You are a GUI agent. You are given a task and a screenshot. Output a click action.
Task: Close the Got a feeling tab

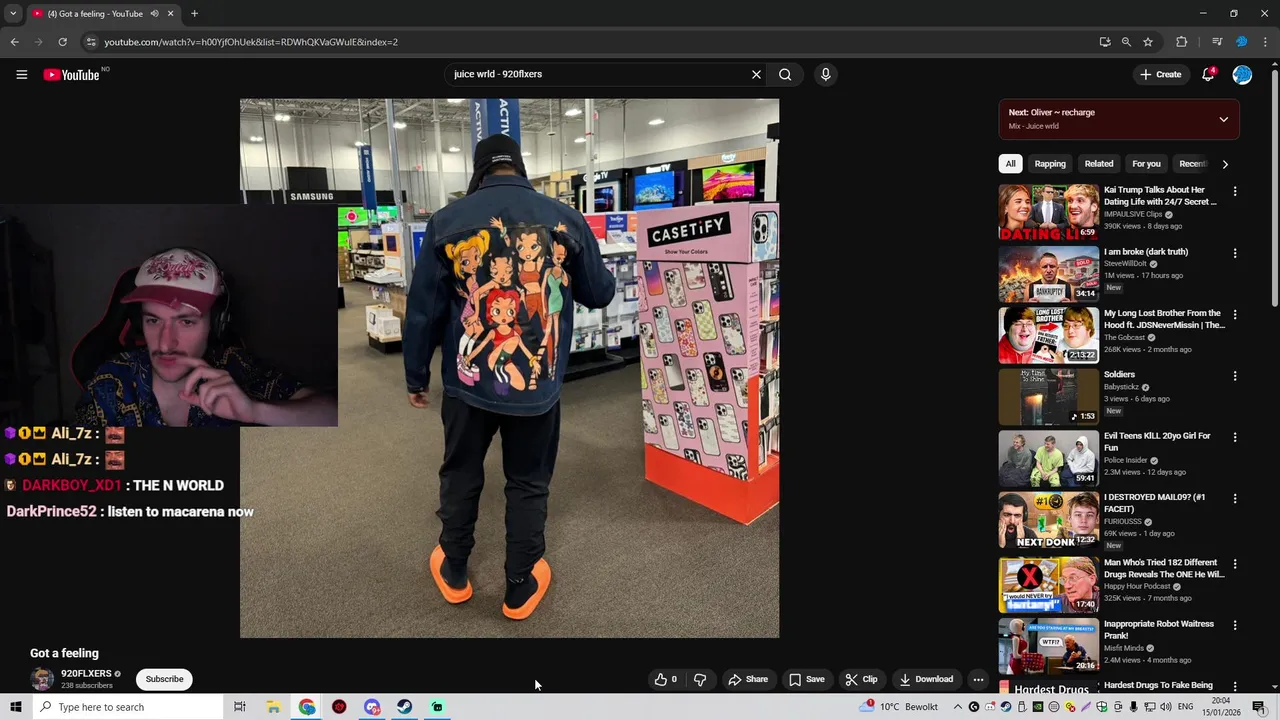(170, 14)
